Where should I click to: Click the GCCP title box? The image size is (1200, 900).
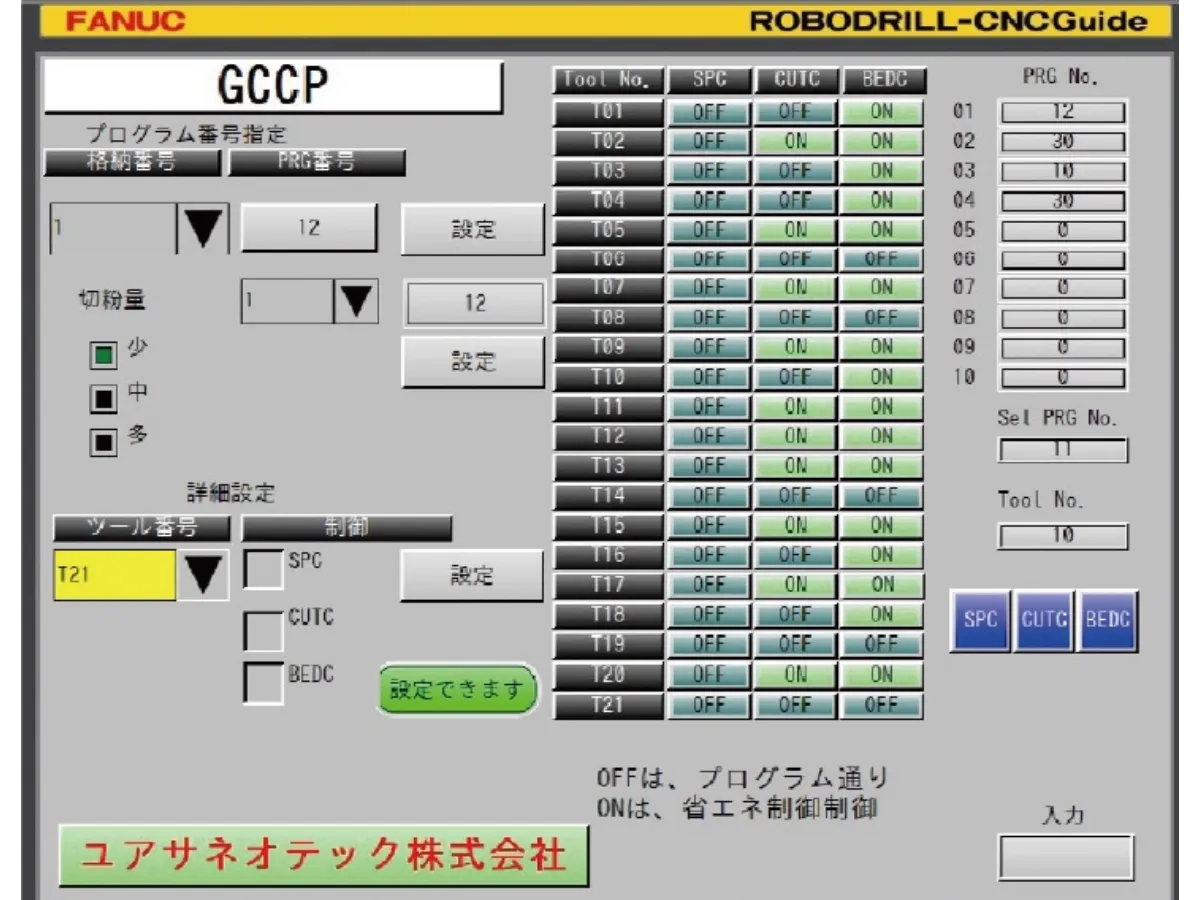point(272,87)
